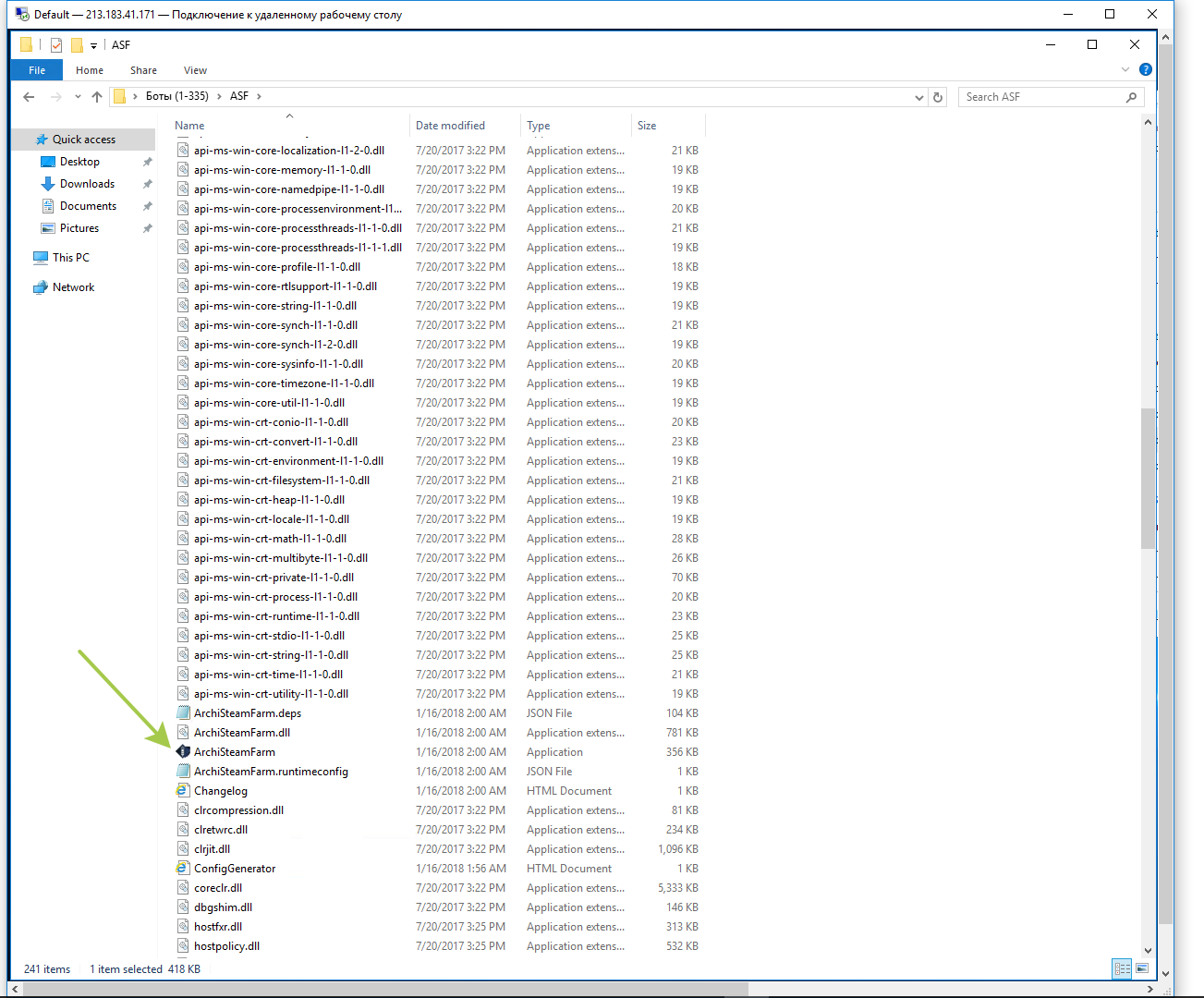Go up one folder level
This screenshot has height=998, width=1204.
(97, 97)
